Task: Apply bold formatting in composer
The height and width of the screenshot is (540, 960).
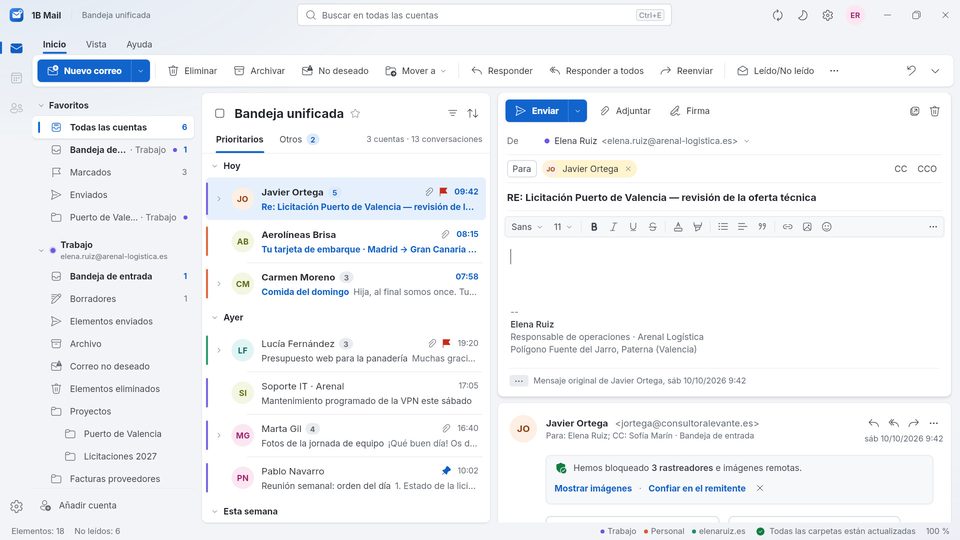Action: click(x=594, y=227)
